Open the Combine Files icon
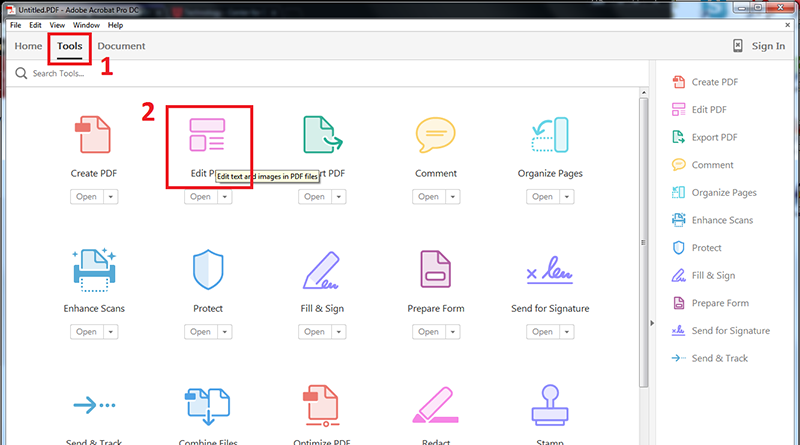800x445 pixels. coord(208,406)
